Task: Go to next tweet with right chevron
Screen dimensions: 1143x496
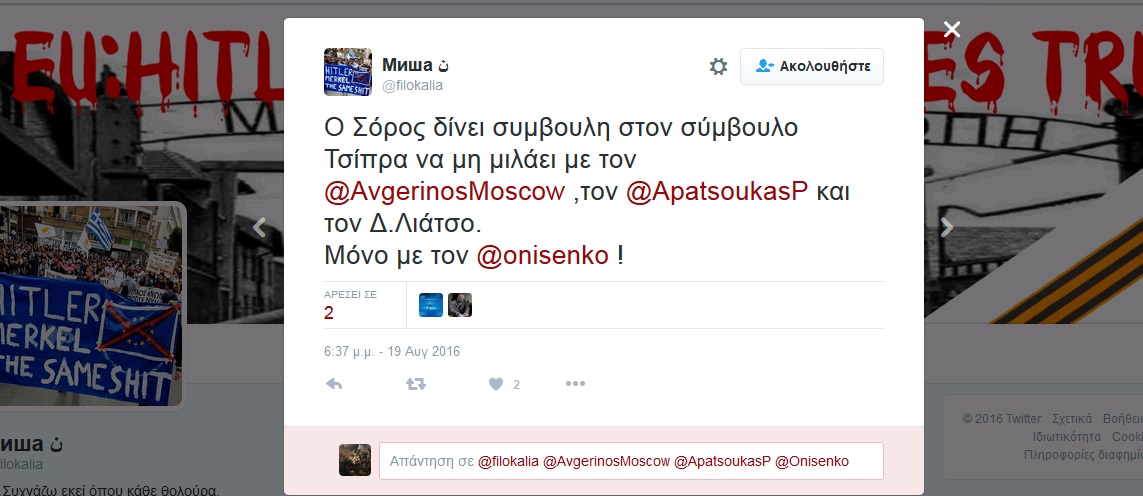Action: pyautogui.click(x=946, y=228)
